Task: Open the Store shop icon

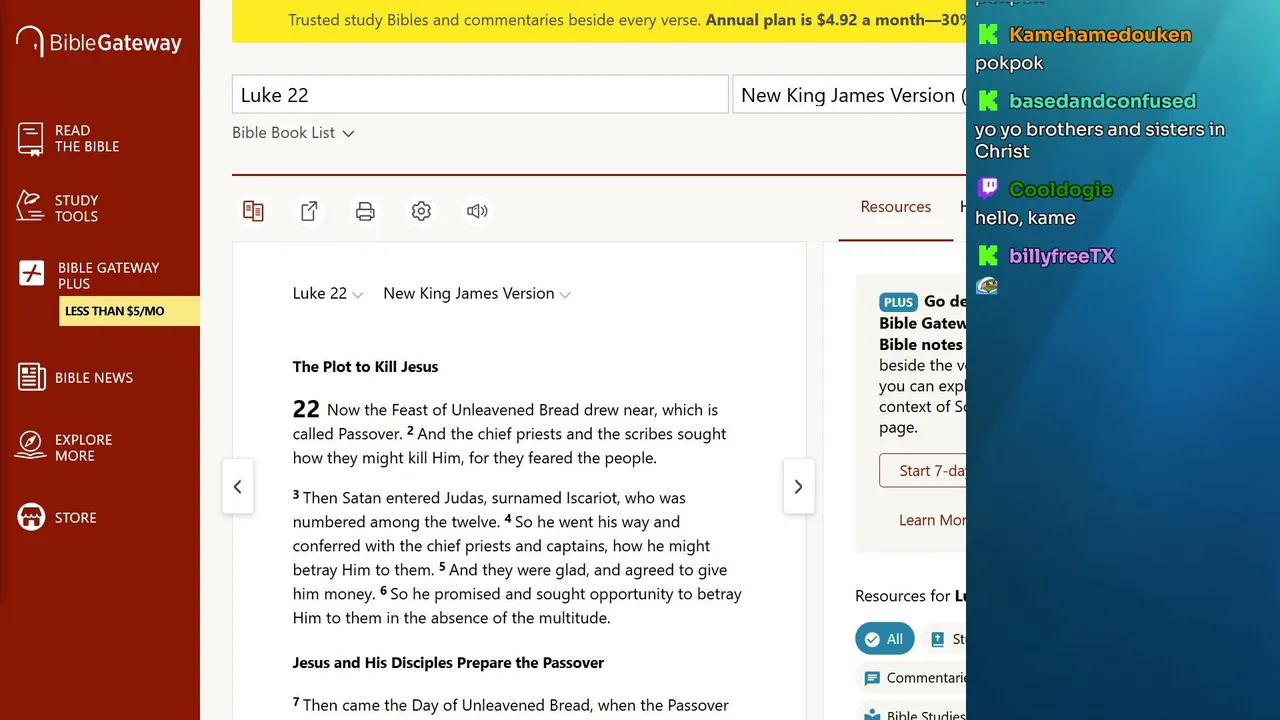Action: [x=31, y=517]
